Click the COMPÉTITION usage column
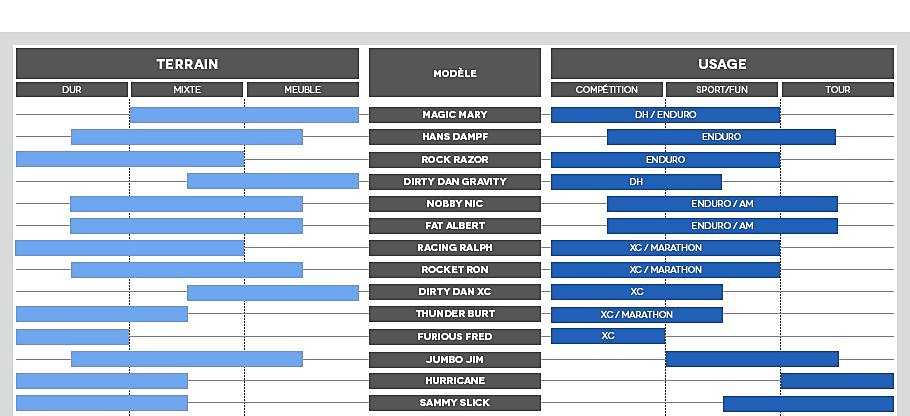910x416 pixels. click(607, 90)
